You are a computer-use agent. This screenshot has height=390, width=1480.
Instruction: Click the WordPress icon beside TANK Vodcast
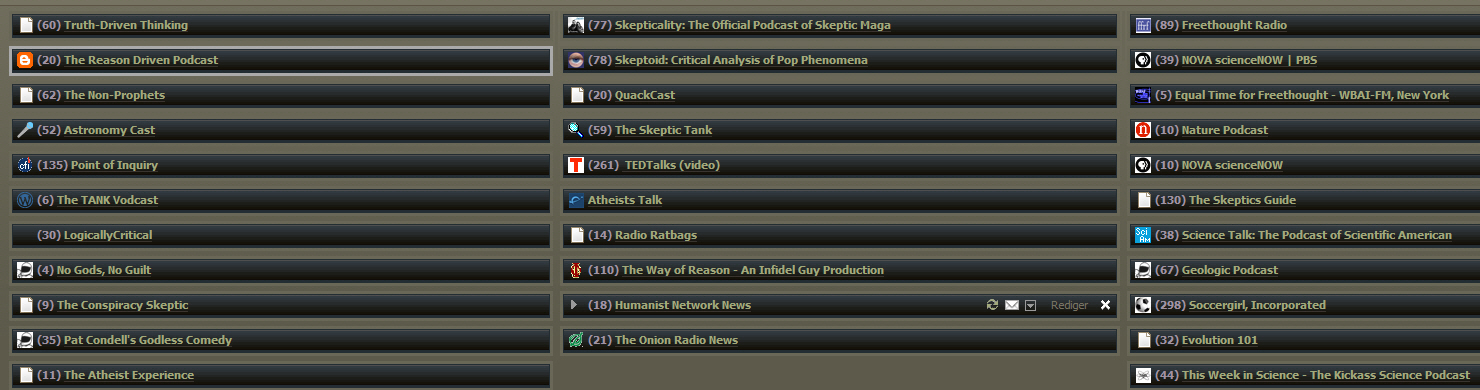(26, 200)
